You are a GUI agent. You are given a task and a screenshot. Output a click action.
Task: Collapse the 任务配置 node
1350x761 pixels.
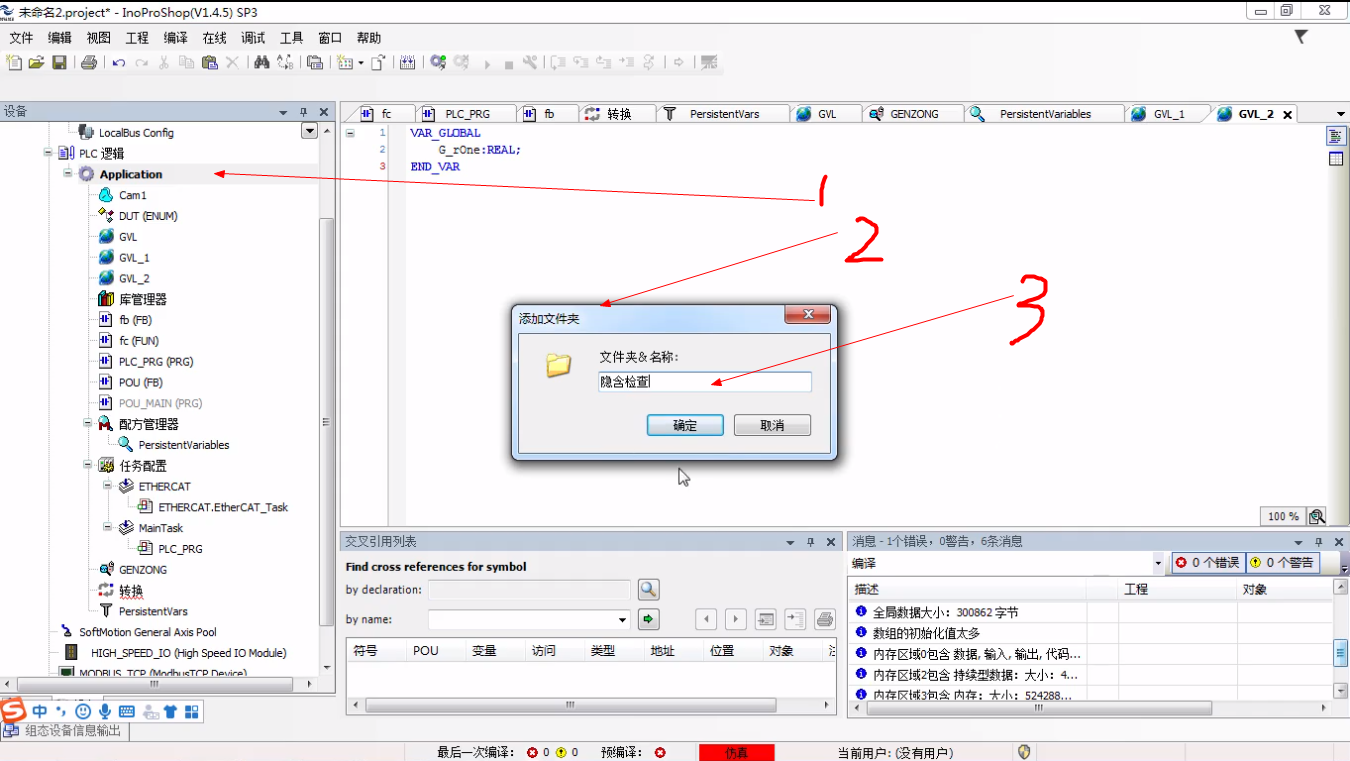(88, 465)
